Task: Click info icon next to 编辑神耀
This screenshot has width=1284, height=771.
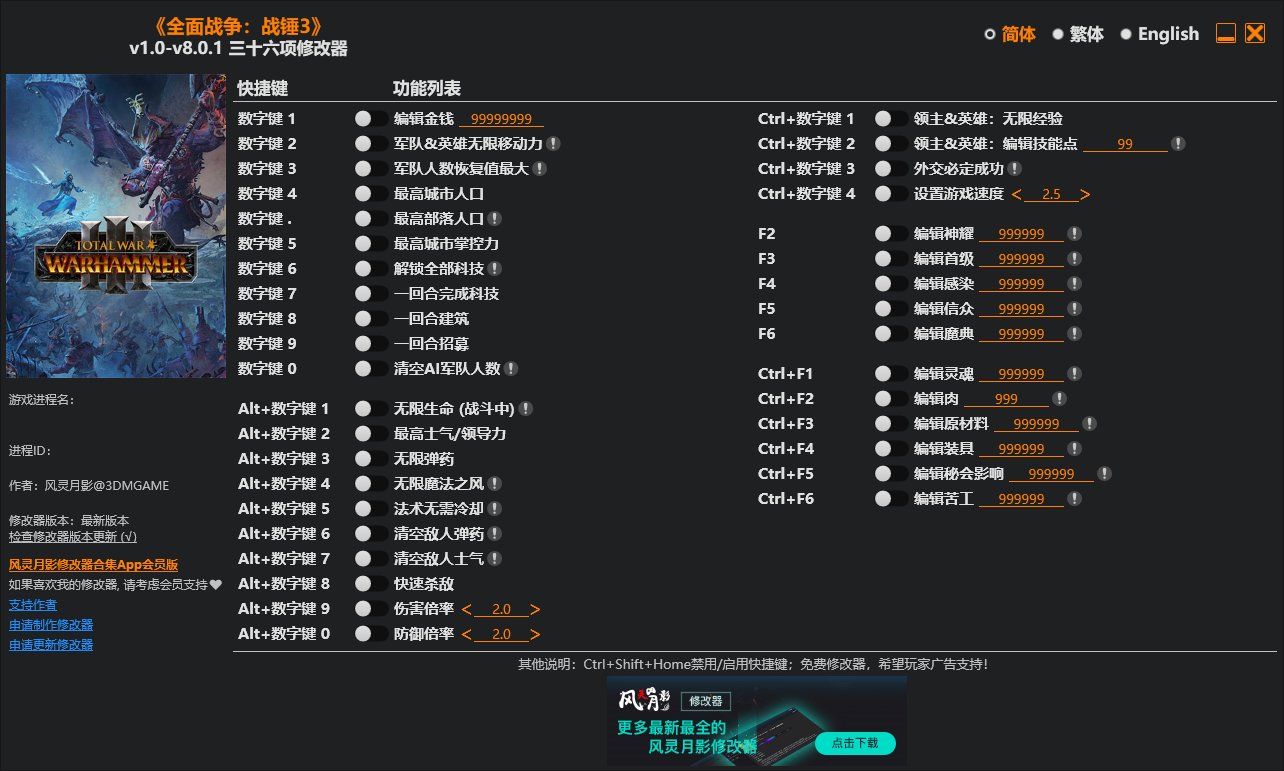Action: click(x=1074, y=234)
